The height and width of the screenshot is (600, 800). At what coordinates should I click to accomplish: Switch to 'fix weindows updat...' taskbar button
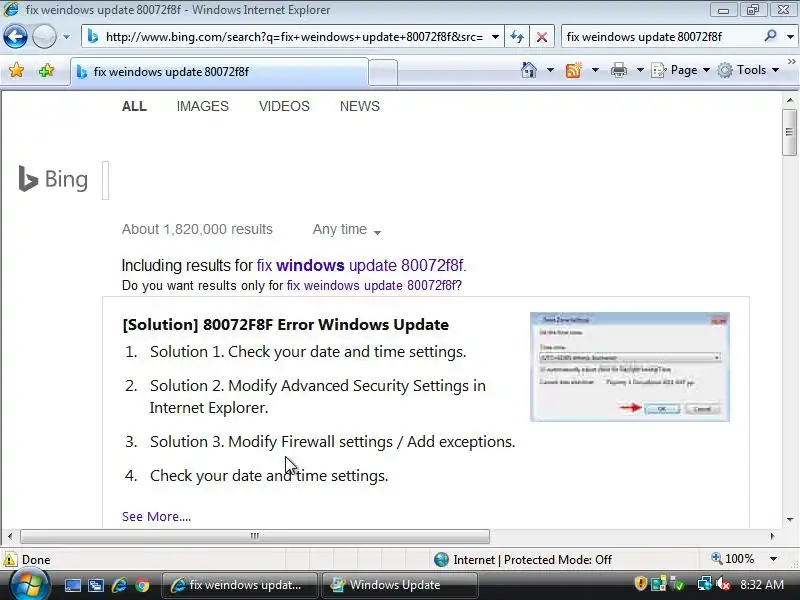(x=239, y=585)
